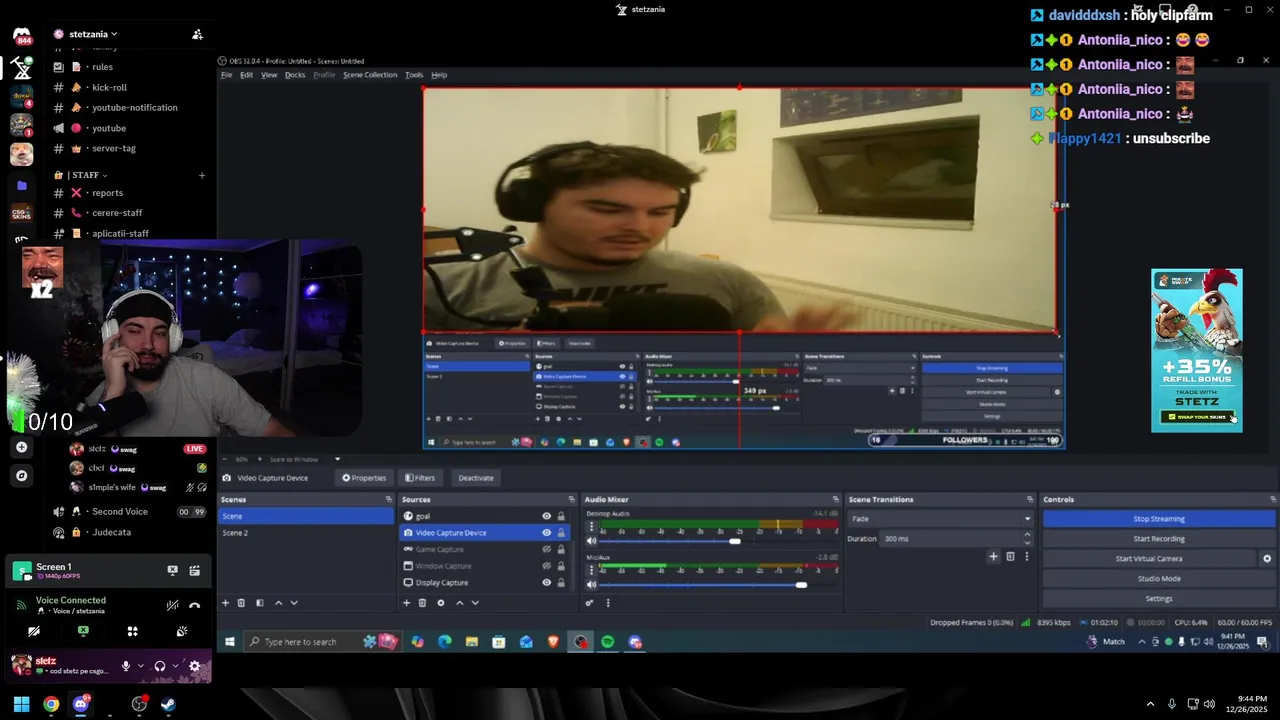Open OBS Scene Collection menu
This screenshot has height=720, width=1280.
pos(370,75)
